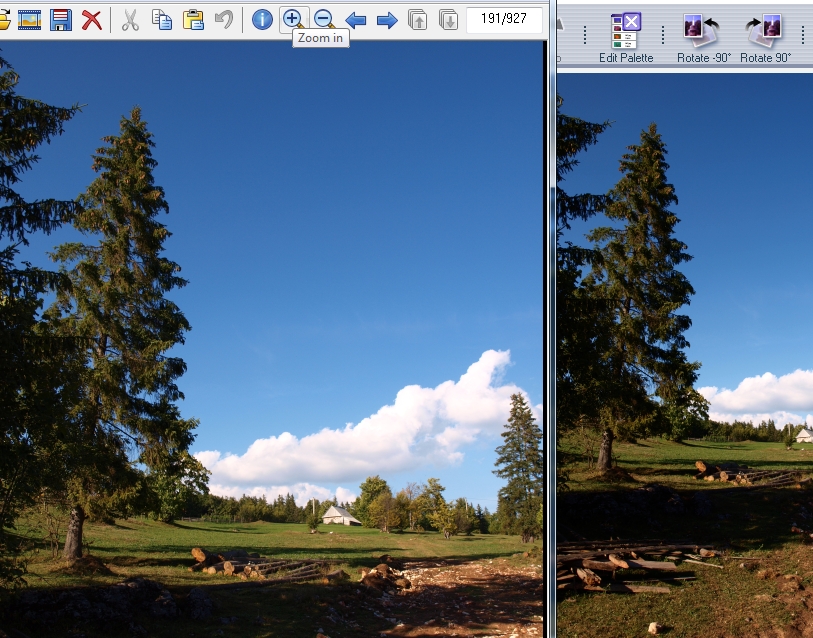Show image information with blue i icon
The height and width of the screenshot is (638, 813).
(262, 20)
